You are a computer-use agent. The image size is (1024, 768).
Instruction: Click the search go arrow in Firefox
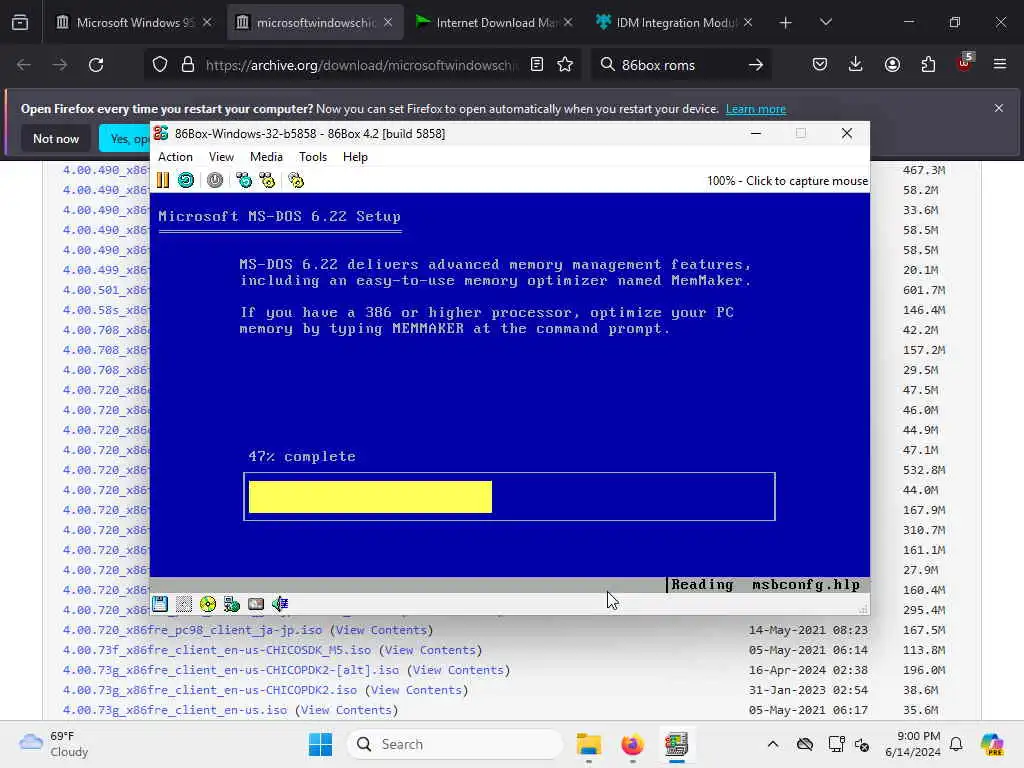(x=756, y=65)
